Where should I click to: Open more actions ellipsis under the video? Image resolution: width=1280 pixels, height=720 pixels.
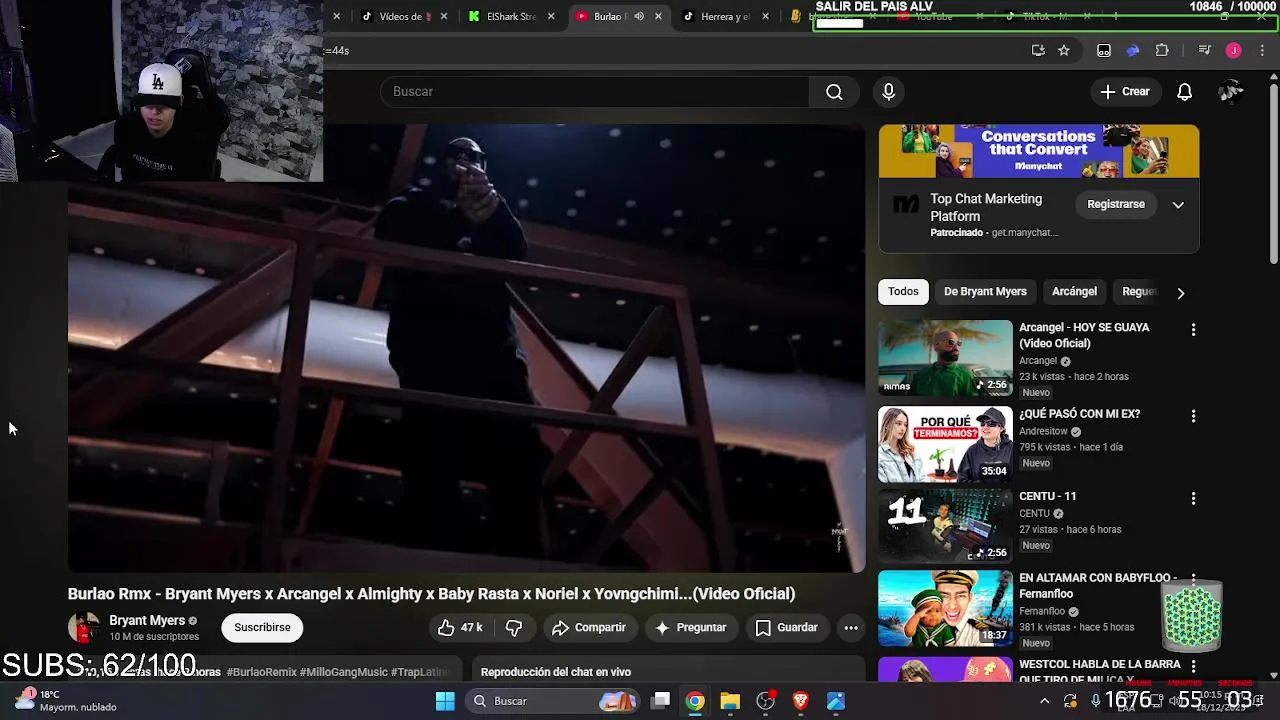851,628
